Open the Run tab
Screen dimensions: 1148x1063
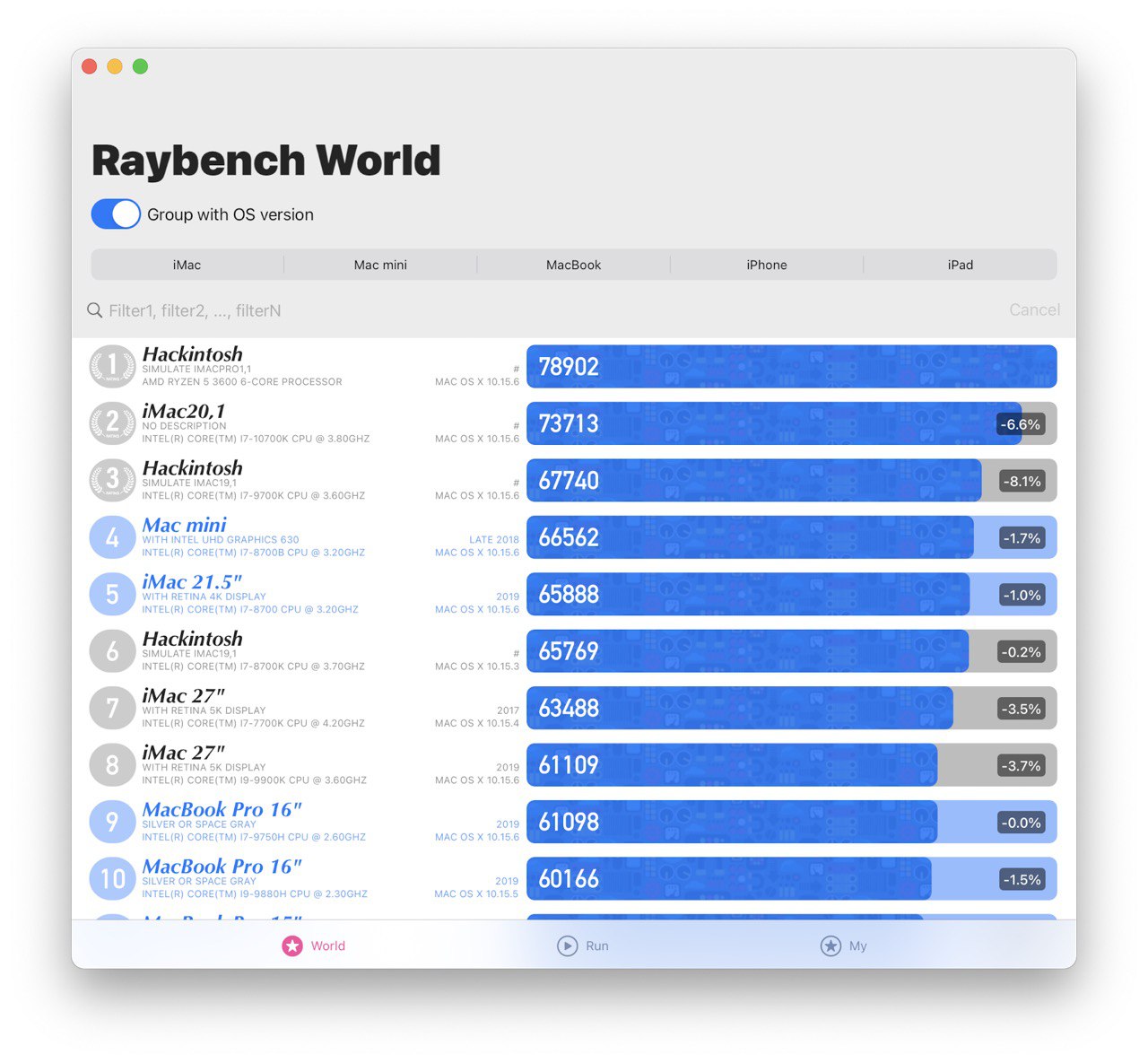[x=583, y=945]
